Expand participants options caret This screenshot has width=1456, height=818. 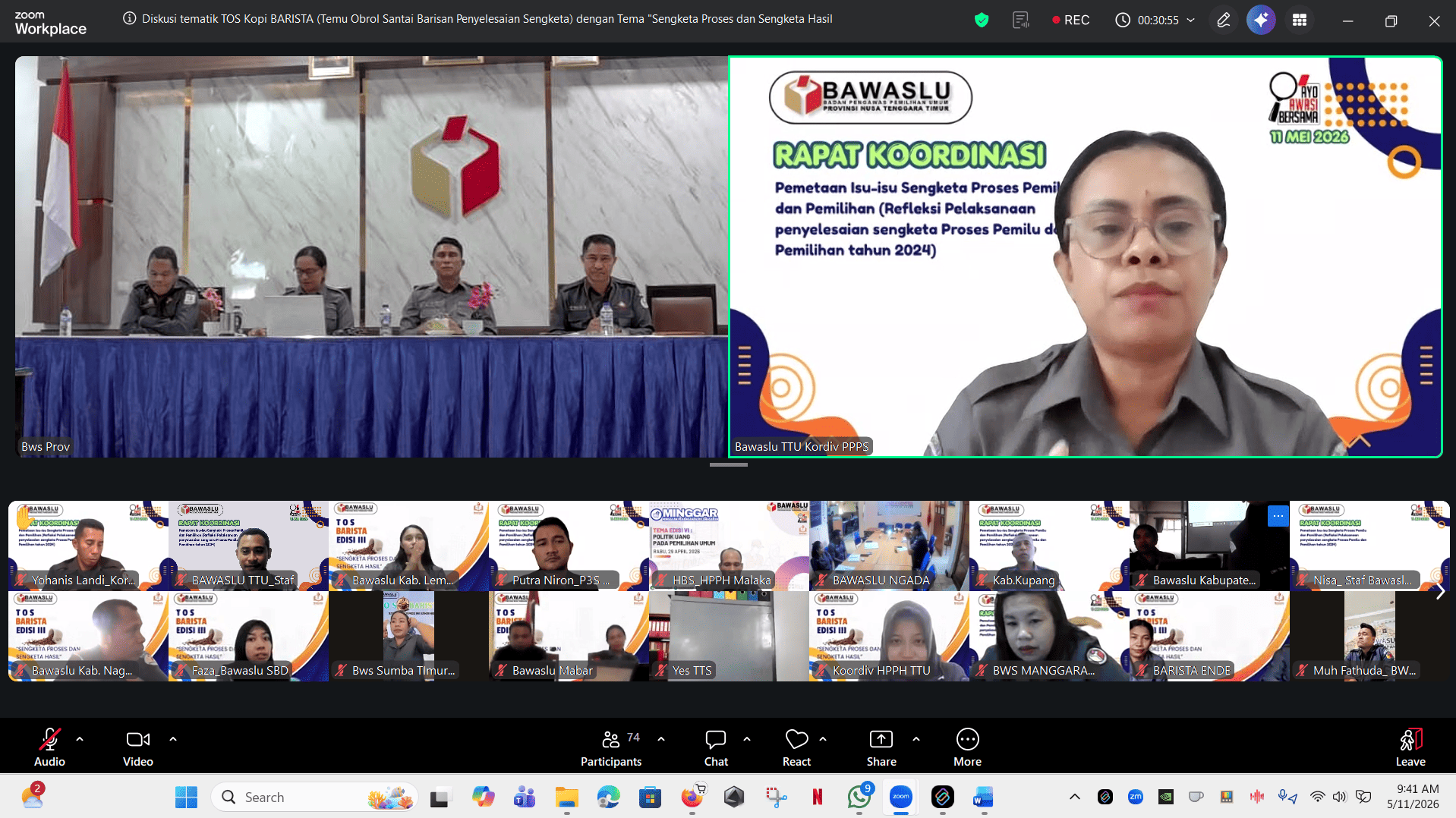661,738
